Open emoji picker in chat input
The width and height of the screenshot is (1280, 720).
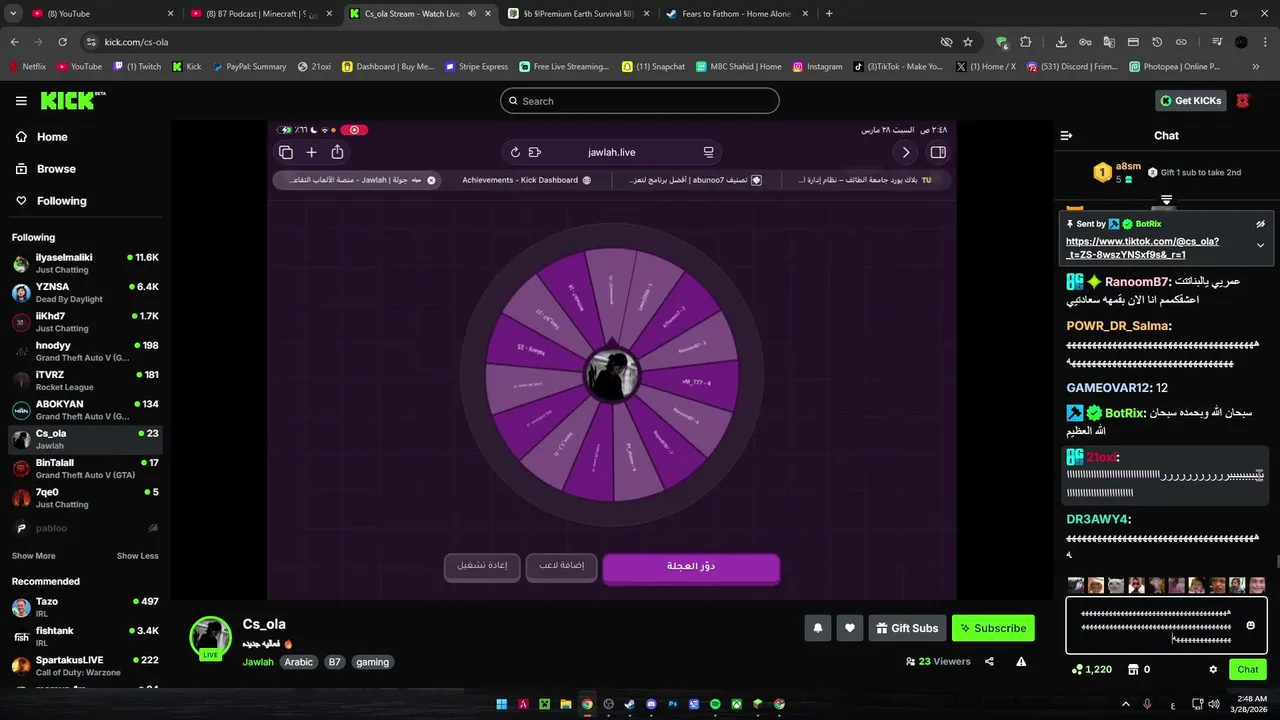coord(1250,626)
